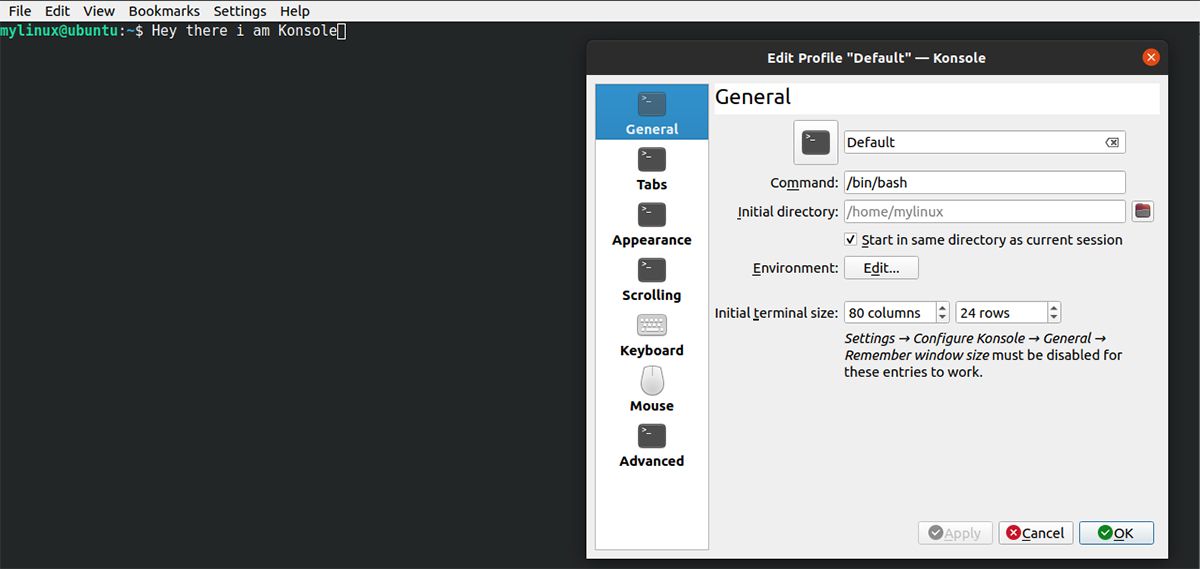Click the General page heading
The height and width of the screenshot is (569, 1200).
[753, 97]
